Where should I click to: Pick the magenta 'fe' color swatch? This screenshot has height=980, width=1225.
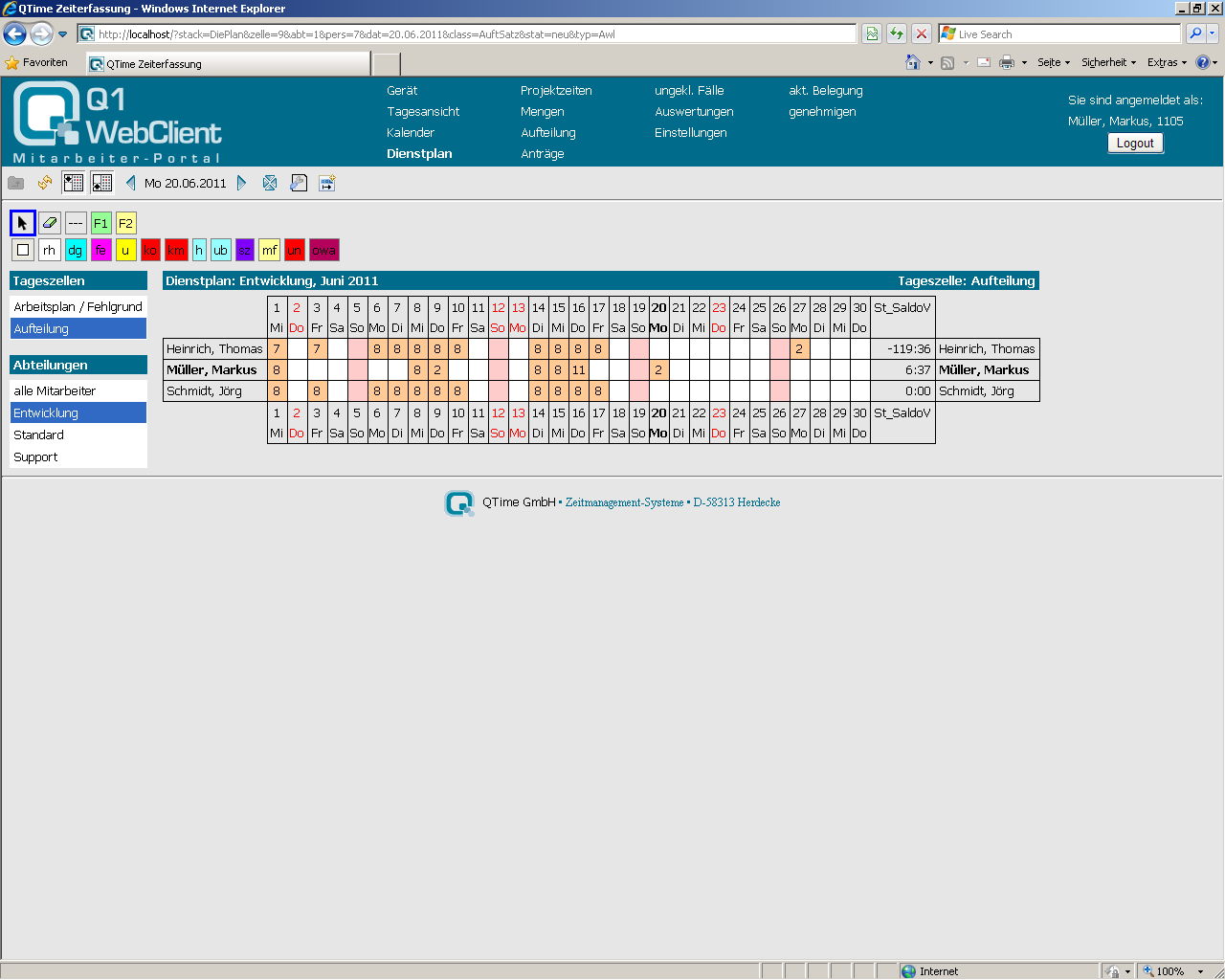[100, 250]
